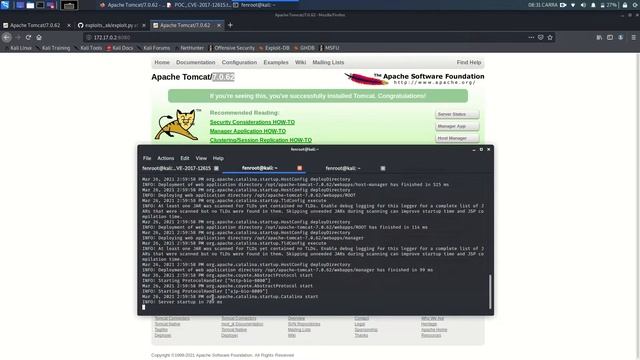Show Firefox sidebars icon
640x360 pixels.
click(609, 37)
